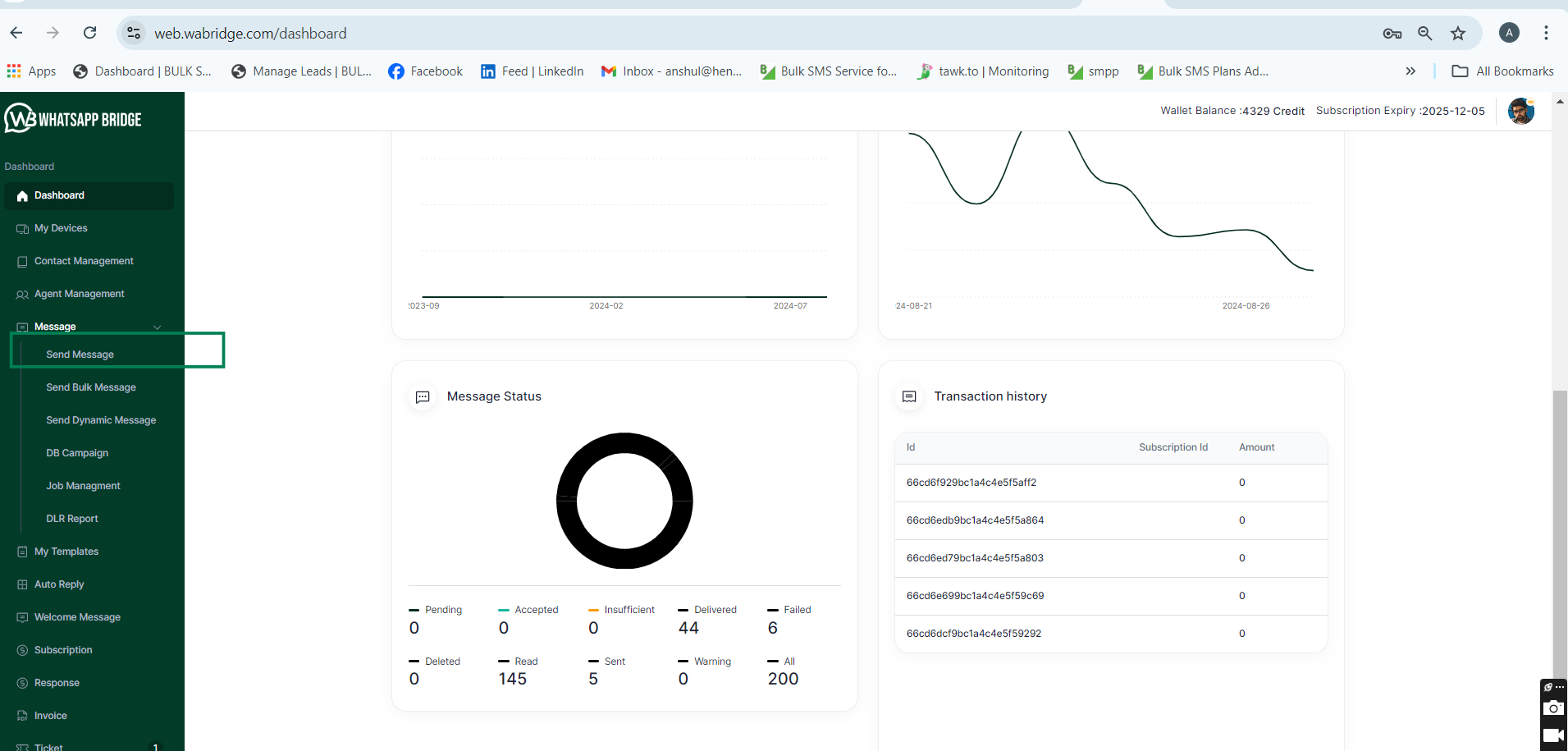Screen dimensions: 1568x751
Task: Open DB Campaign item
Action: coord(77,453)
